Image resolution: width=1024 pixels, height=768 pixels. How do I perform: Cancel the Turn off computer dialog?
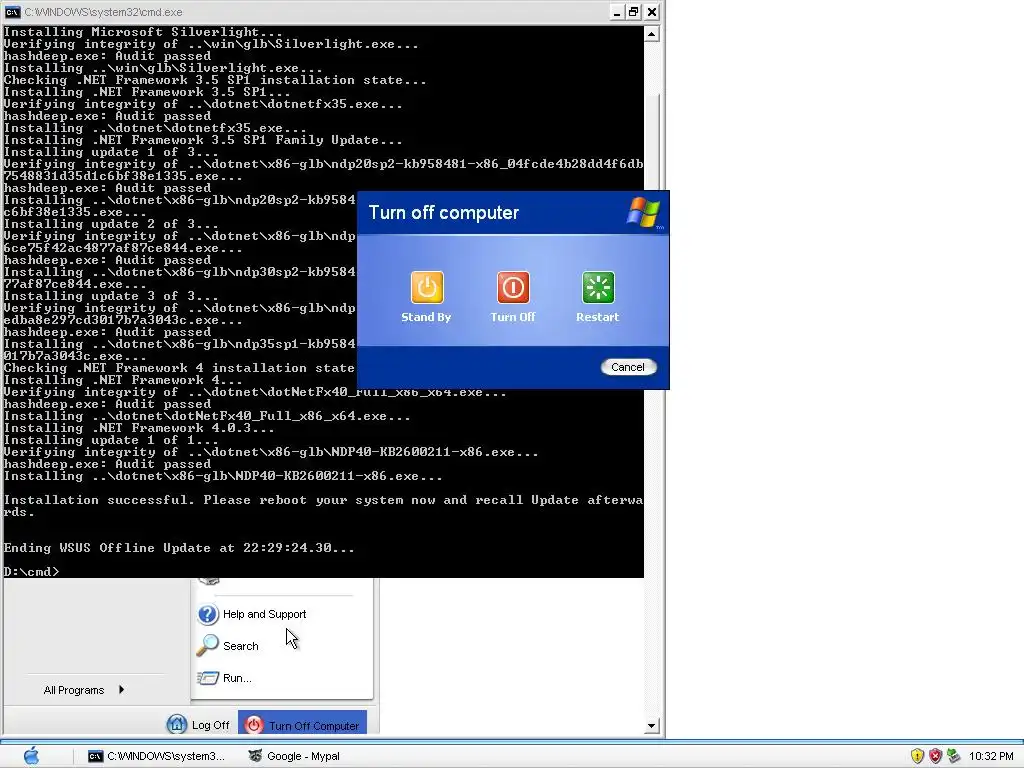(628, 367)
